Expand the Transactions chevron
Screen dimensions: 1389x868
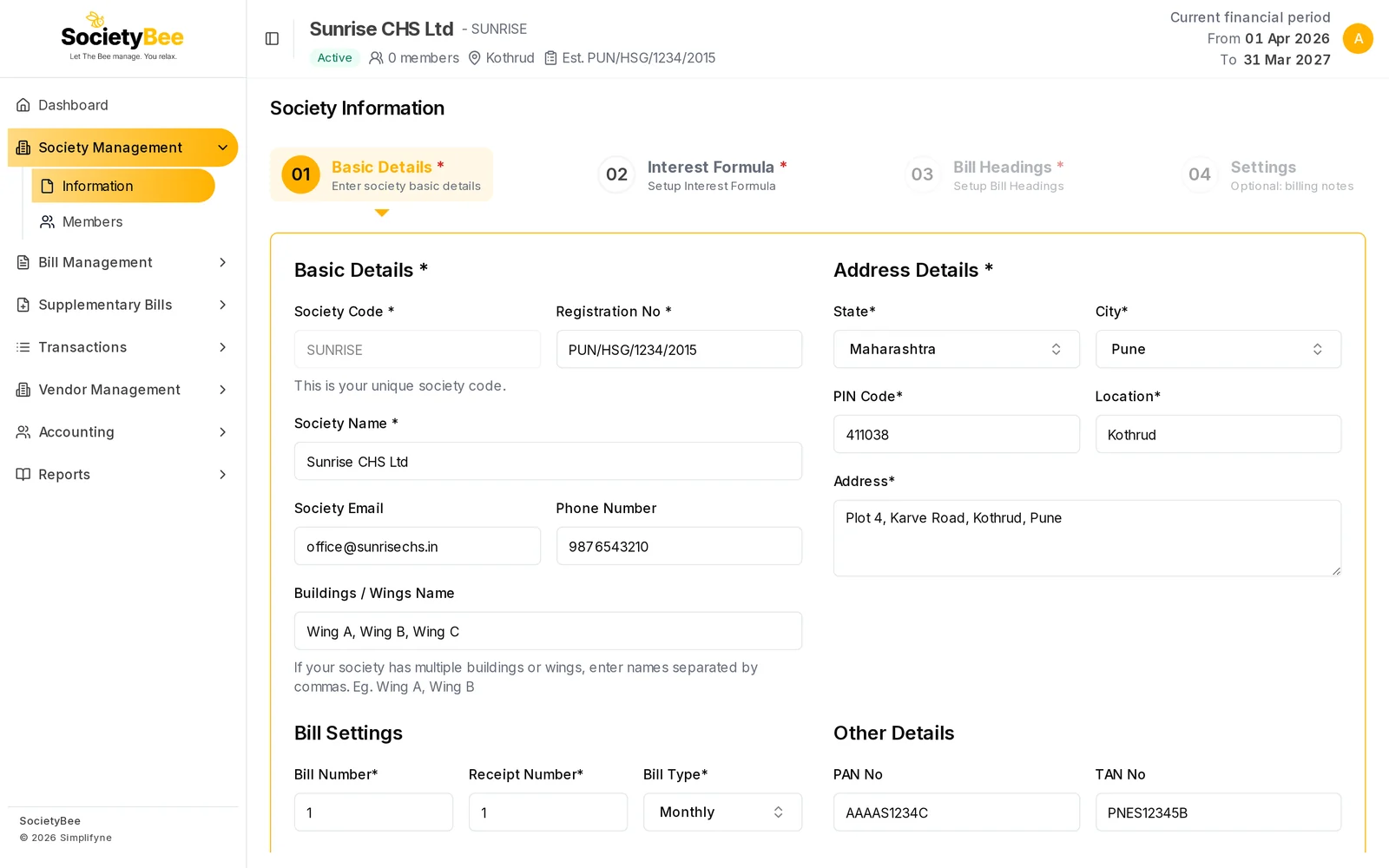point(223,347)
